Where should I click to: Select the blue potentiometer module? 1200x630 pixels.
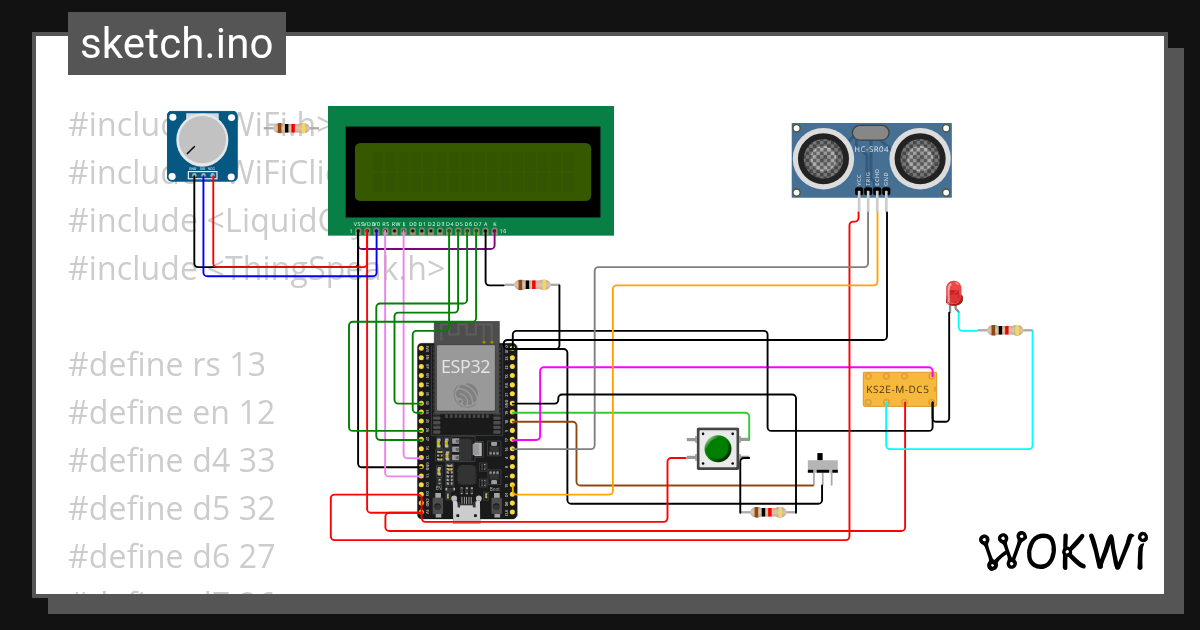click(203, 145)
